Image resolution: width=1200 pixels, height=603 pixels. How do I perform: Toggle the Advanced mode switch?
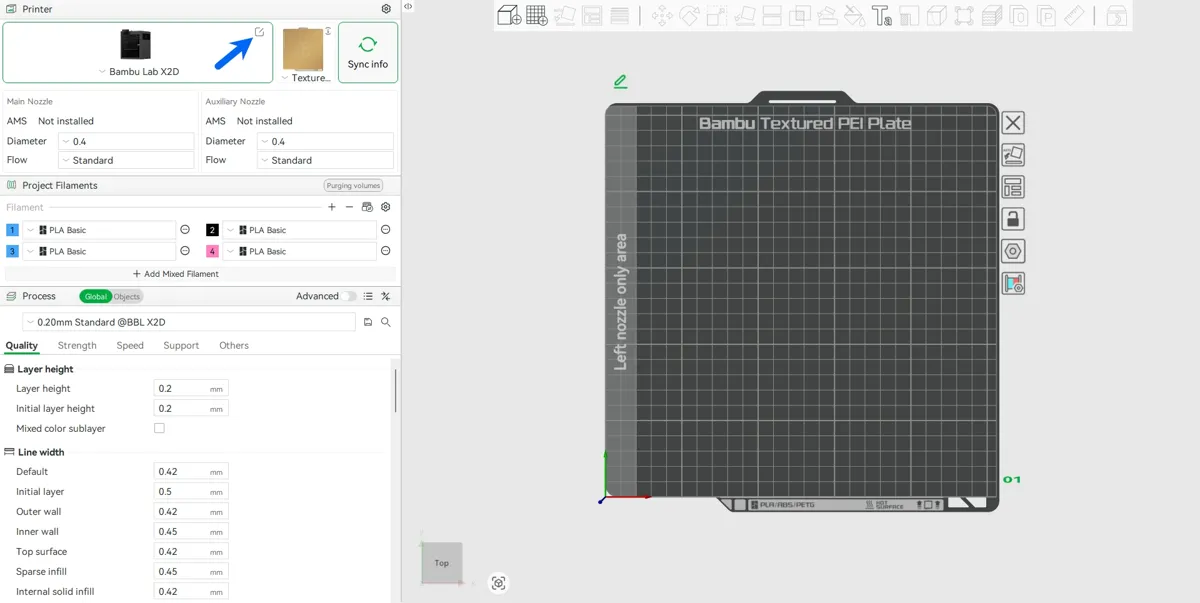349,296
